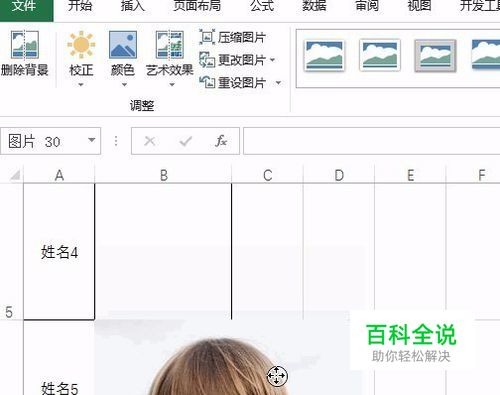Click the cell containing 姓名5
This screenshot has height=395, width=500.
(x=59, y=358)
